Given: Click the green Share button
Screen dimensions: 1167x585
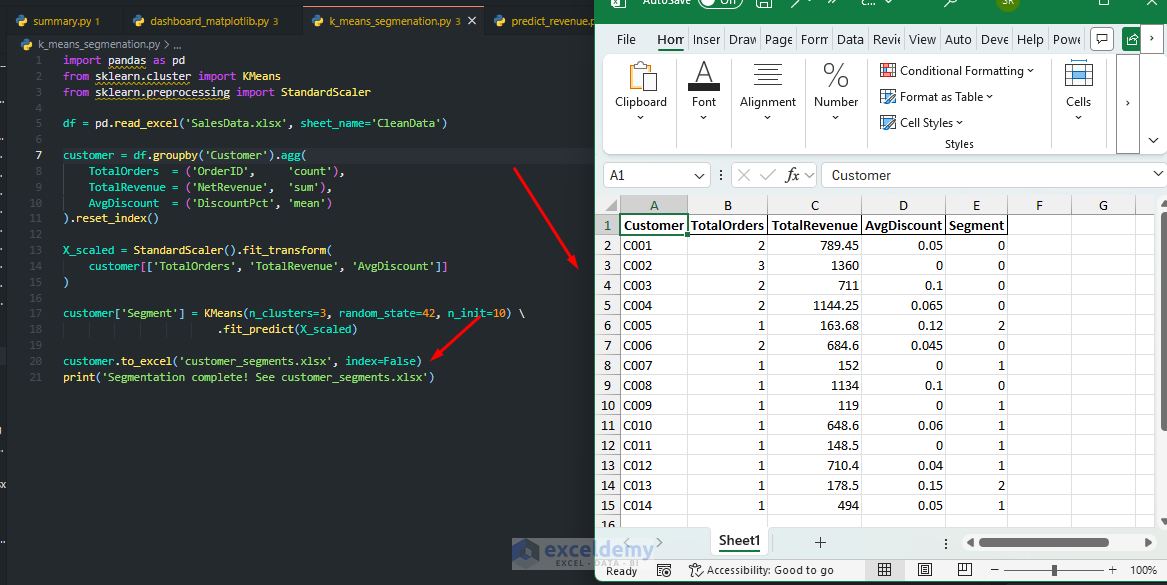Looking at the screenshot, I should click(x=1132, y=39).
